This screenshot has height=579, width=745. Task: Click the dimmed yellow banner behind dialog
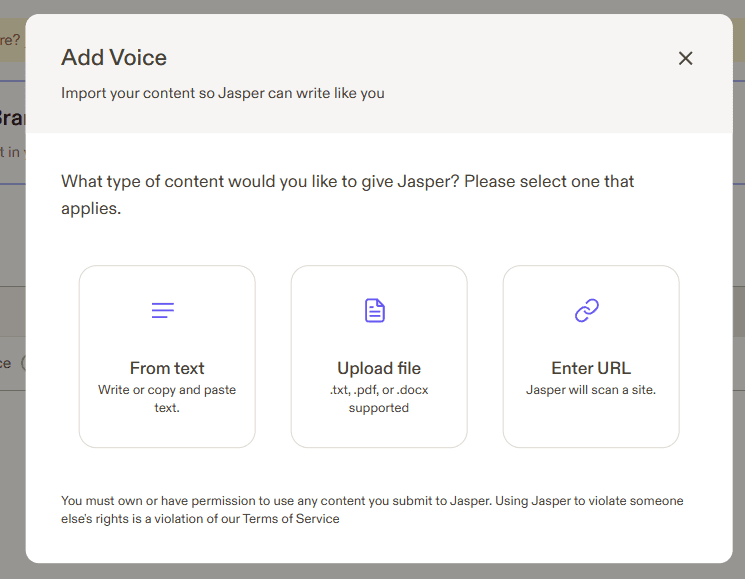[x=11, y=40]
